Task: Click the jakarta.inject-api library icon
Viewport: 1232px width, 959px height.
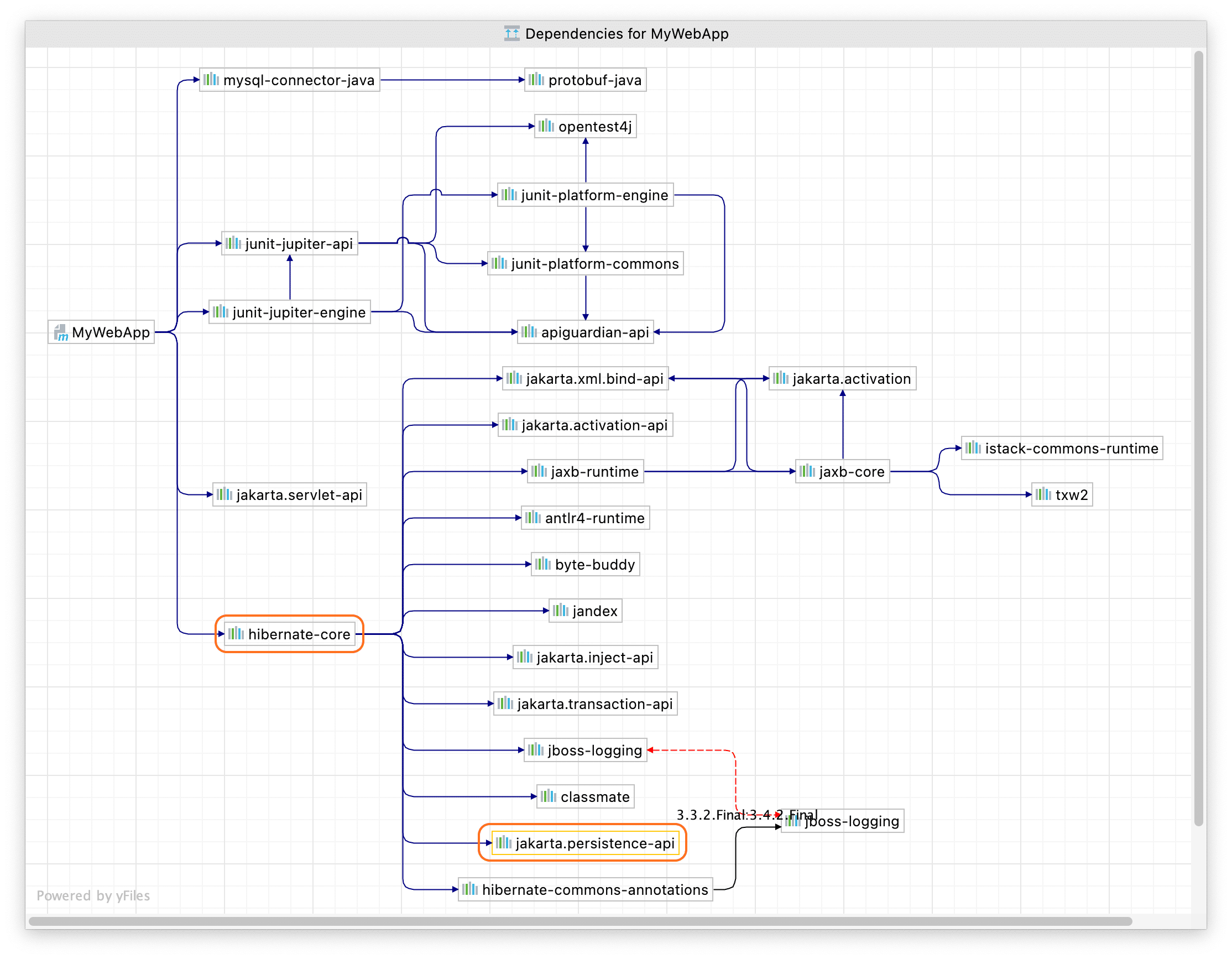Action: (524, 657)
